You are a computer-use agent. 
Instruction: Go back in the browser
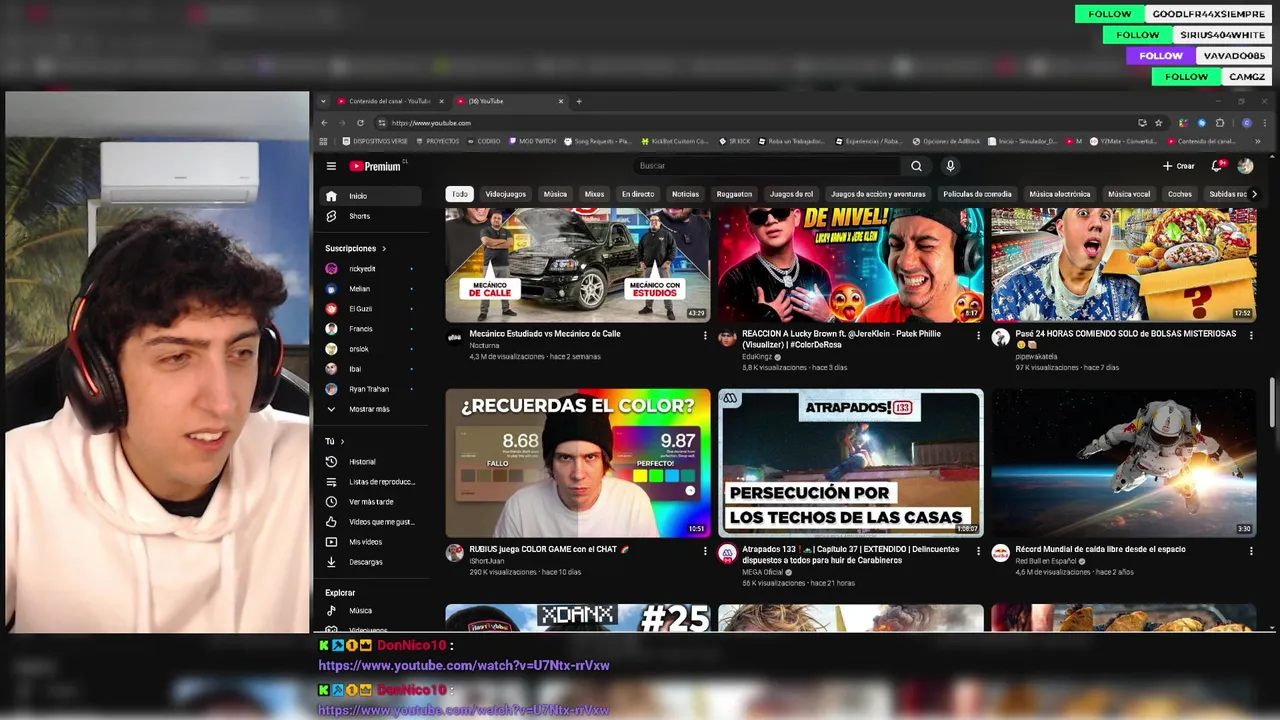pos(324,123)
